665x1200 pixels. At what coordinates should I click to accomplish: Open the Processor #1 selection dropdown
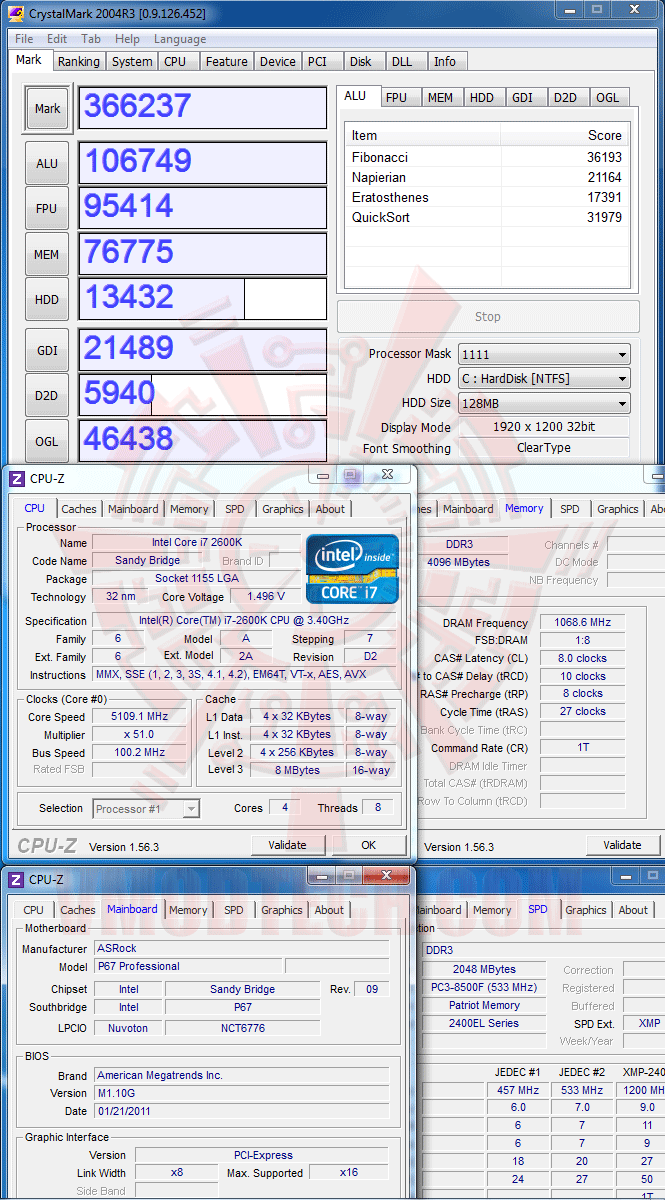click(x=146, y=808)
